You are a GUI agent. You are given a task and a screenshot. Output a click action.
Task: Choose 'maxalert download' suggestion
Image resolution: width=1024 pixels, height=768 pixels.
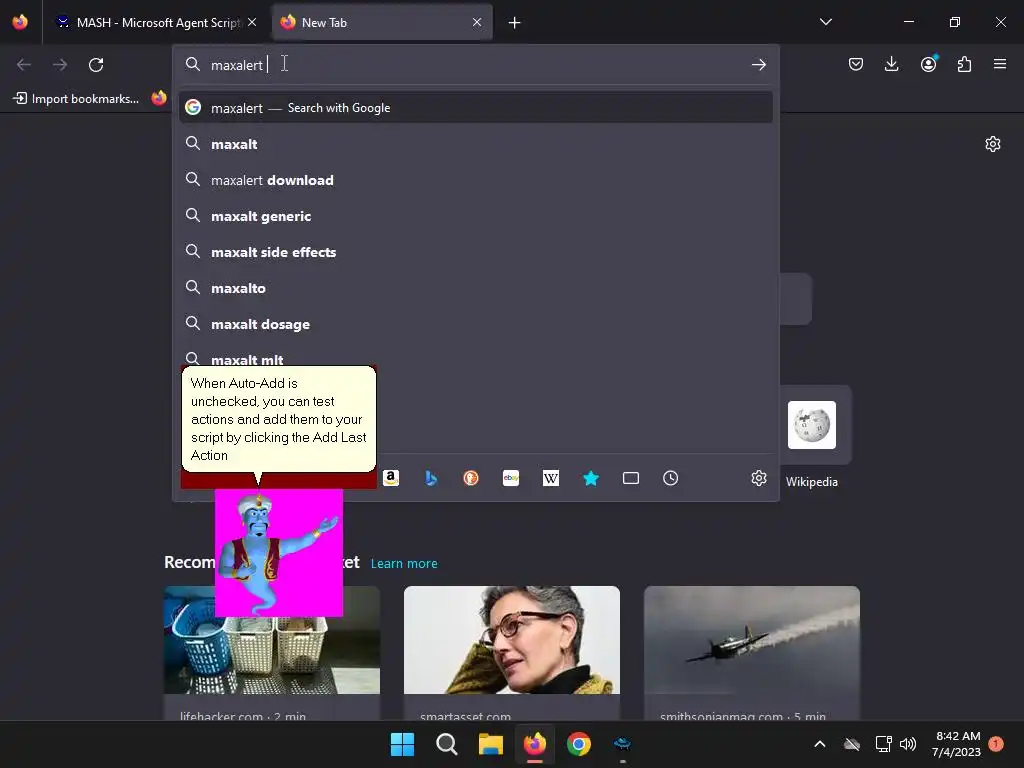475,180
